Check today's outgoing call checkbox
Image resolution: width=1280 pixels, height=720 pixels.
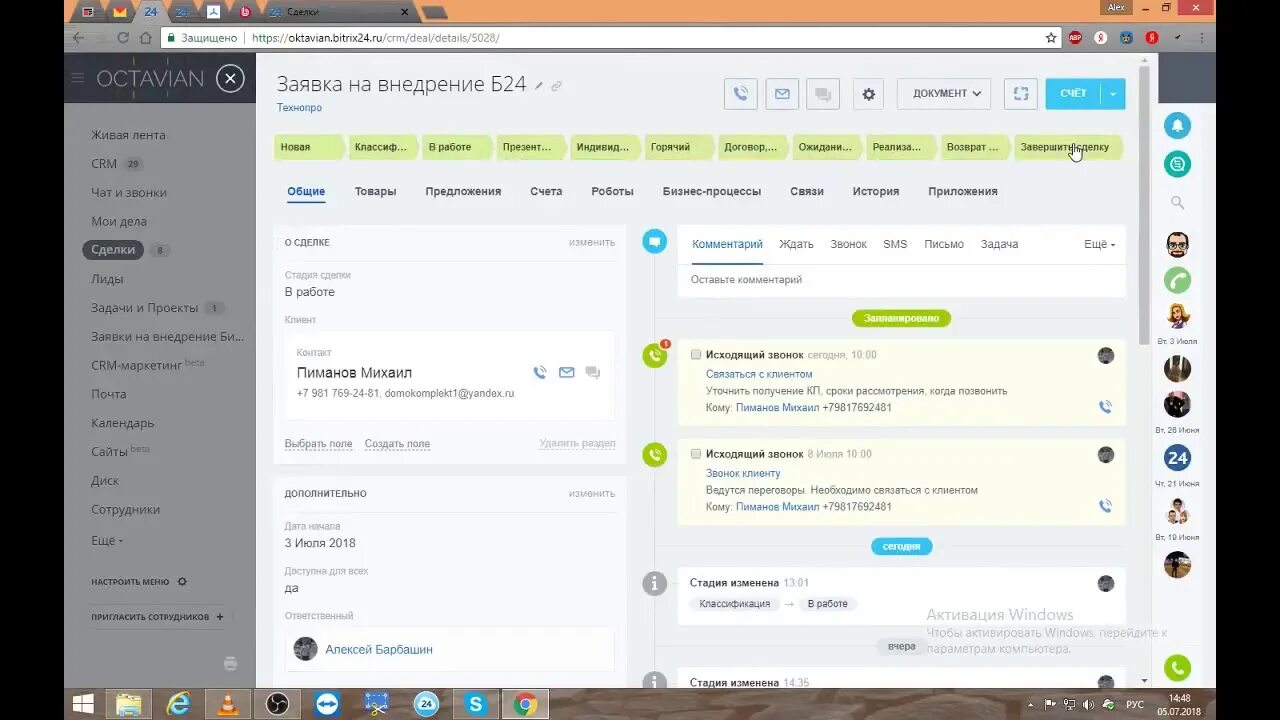pyautogui.click(x=696, y=354)
